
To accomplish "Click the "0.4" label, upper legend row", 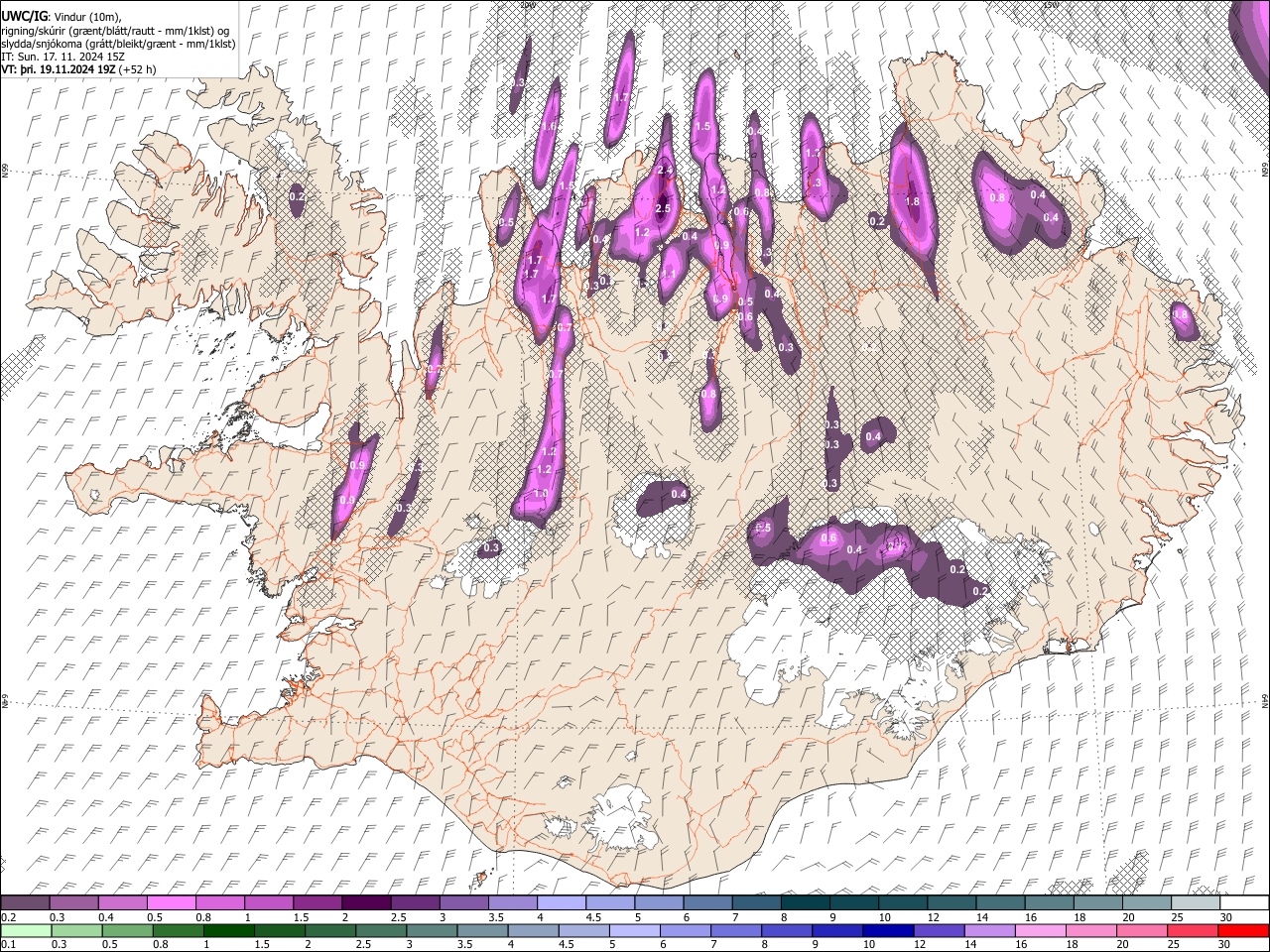I will (x=106, y=916).
